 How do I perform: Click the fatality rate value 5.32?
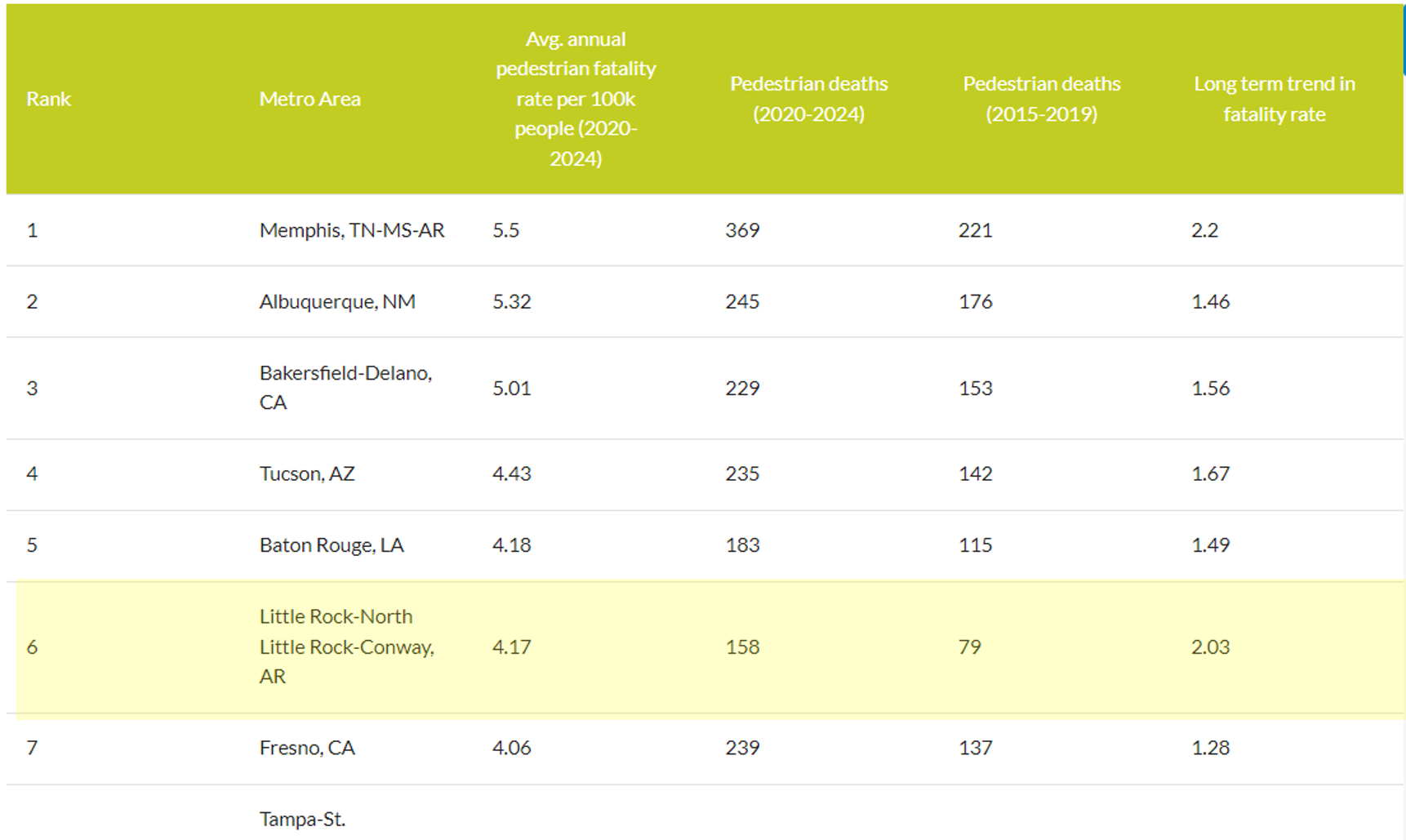[x=511, y=301]
